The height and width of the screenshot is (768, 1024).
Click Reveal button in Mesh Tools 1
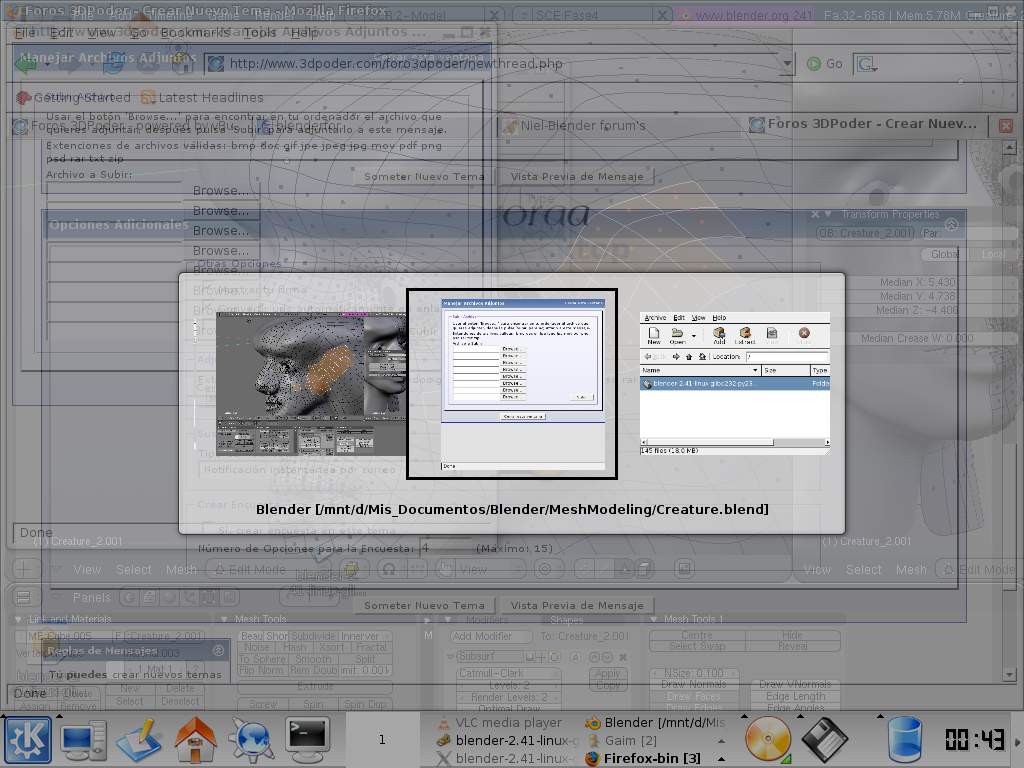click(x=793, y=646)
